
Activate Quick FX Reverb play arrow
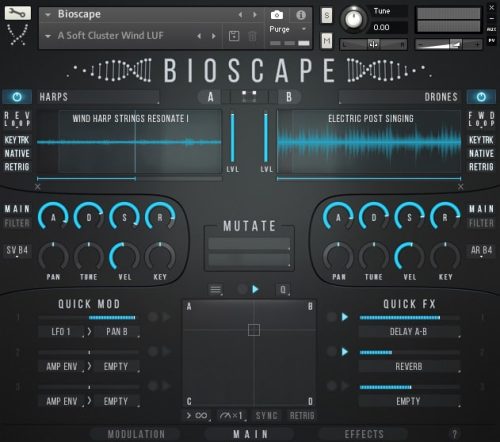(345, 352)
